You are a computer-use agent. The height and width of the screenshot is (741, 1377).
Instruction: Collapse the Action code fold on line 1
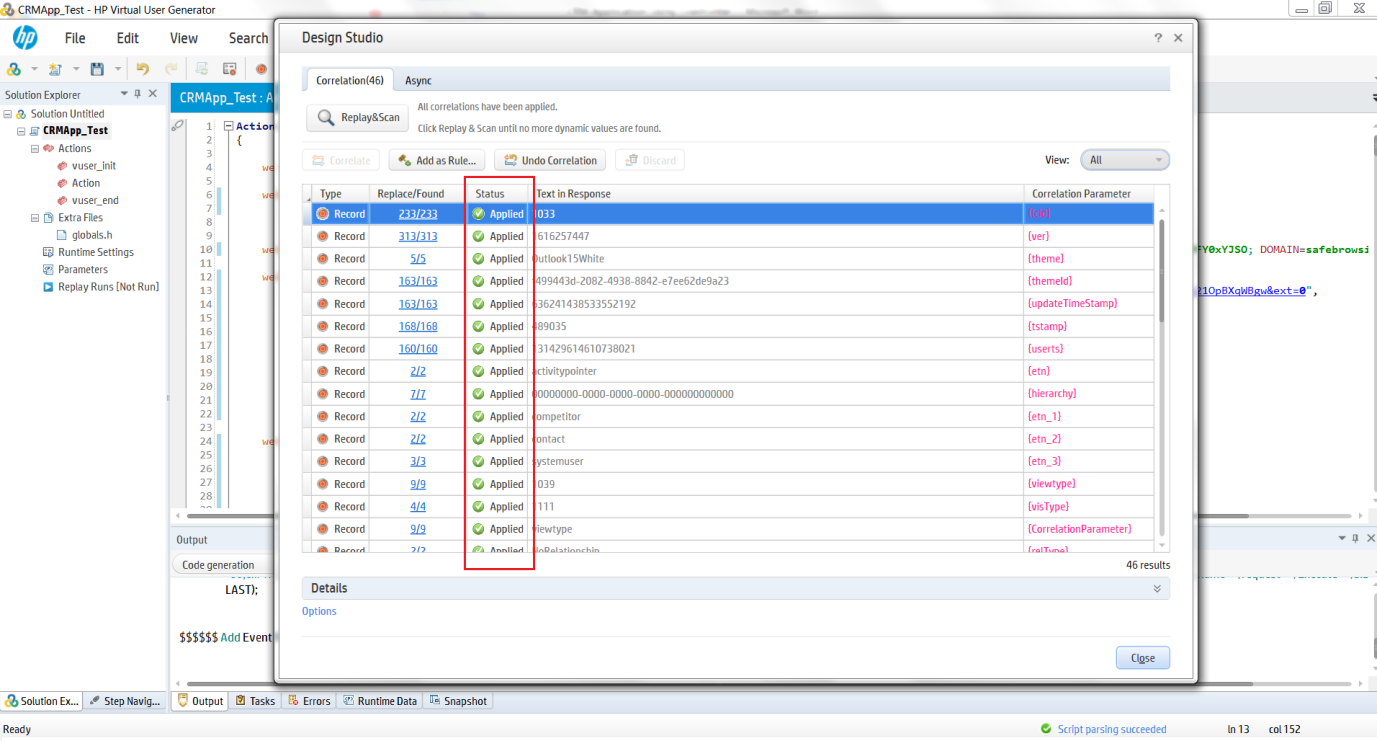pyautogui.click(x=228, y=127)
